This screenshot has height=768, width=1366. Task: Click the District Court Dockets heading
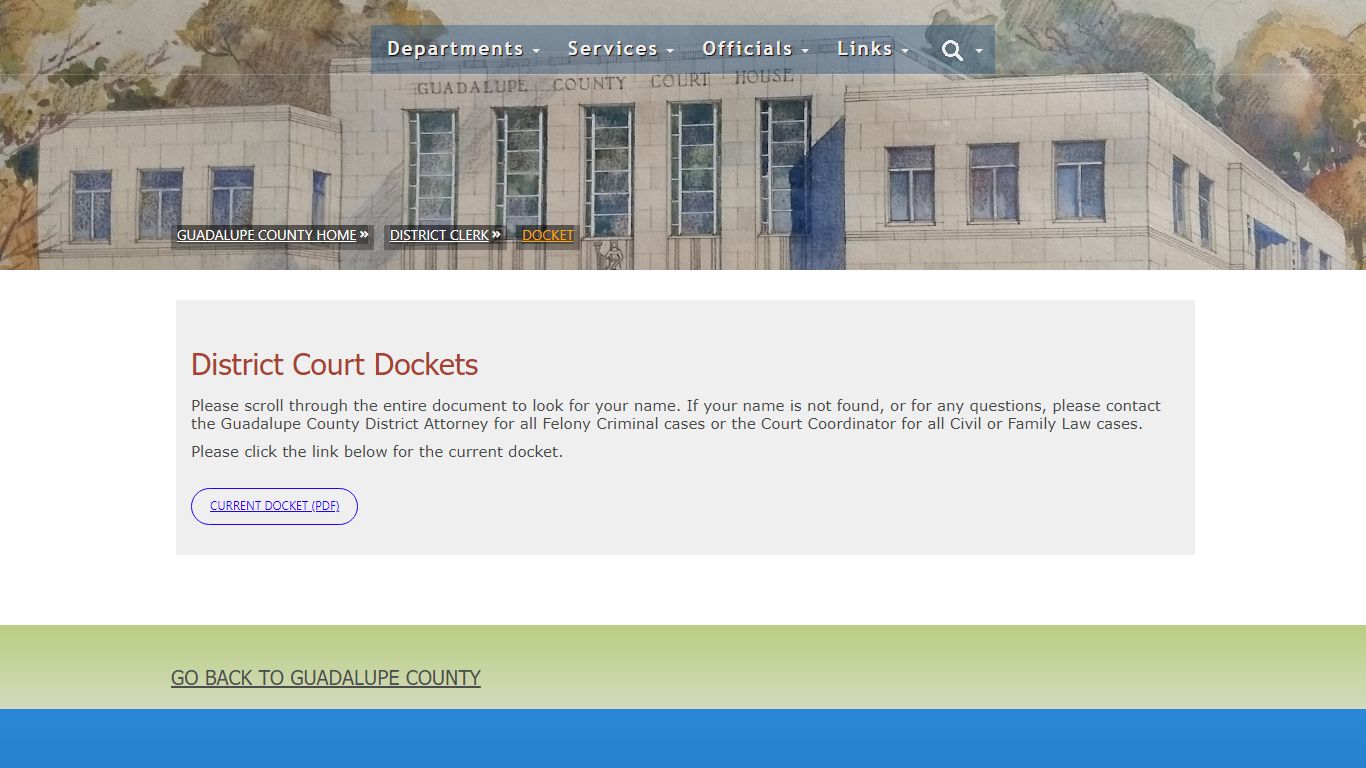[334, 364]
